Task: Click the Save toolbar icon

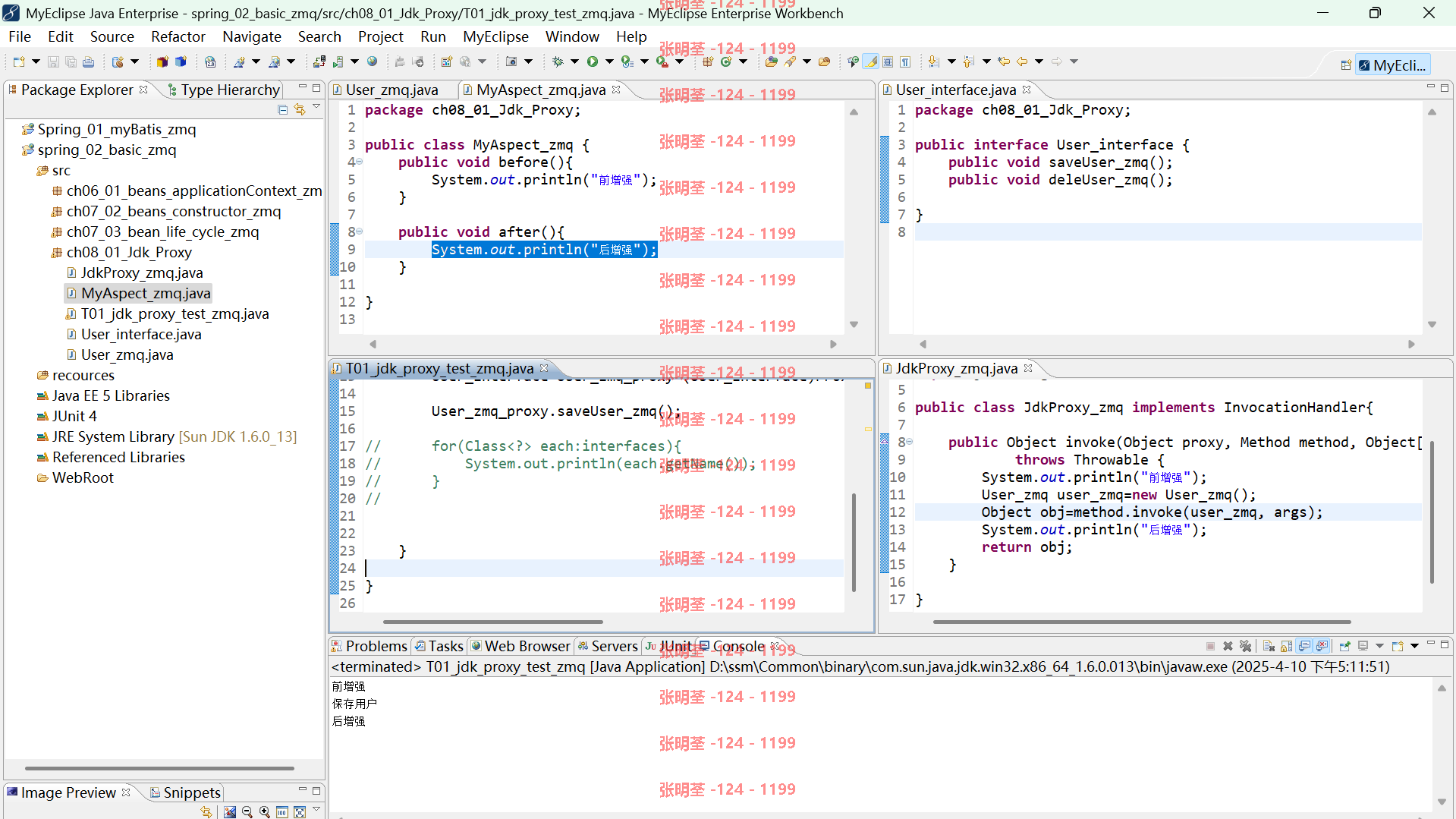Action: 53,61
